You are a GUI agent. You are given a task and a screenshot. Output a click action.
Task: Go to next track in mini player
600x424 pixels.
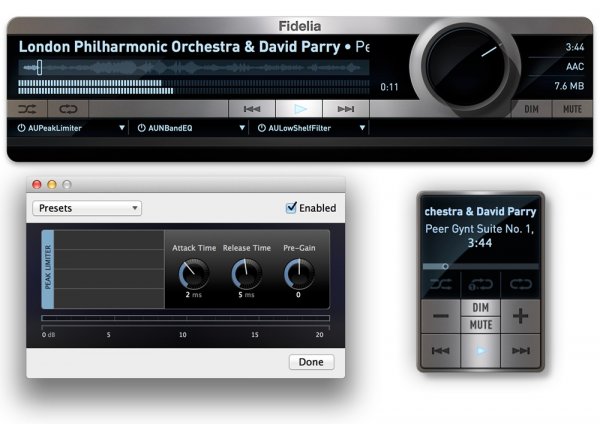coord(520,351)
